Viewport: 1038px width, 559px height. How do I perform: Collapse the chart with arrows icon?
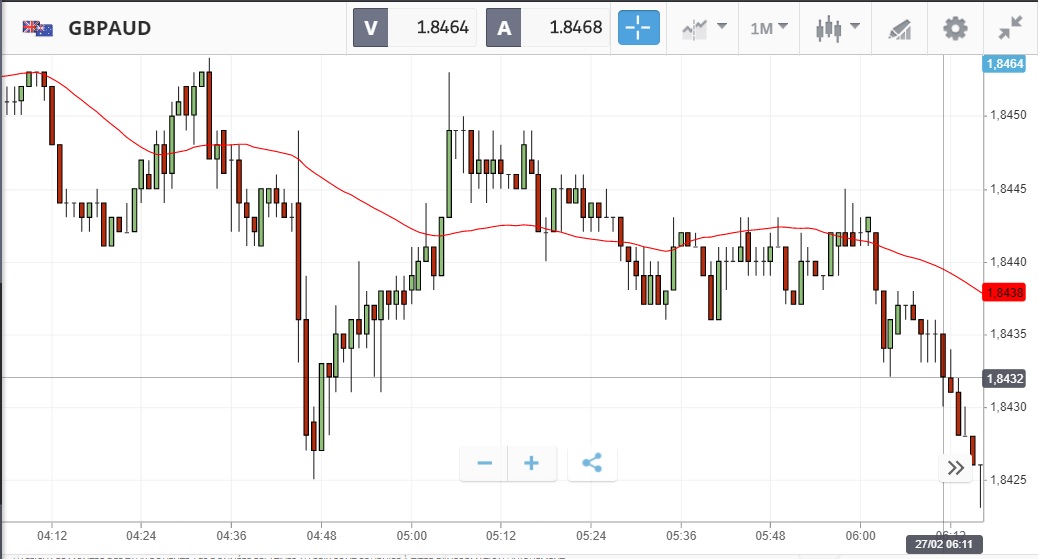pos(1011,28)
